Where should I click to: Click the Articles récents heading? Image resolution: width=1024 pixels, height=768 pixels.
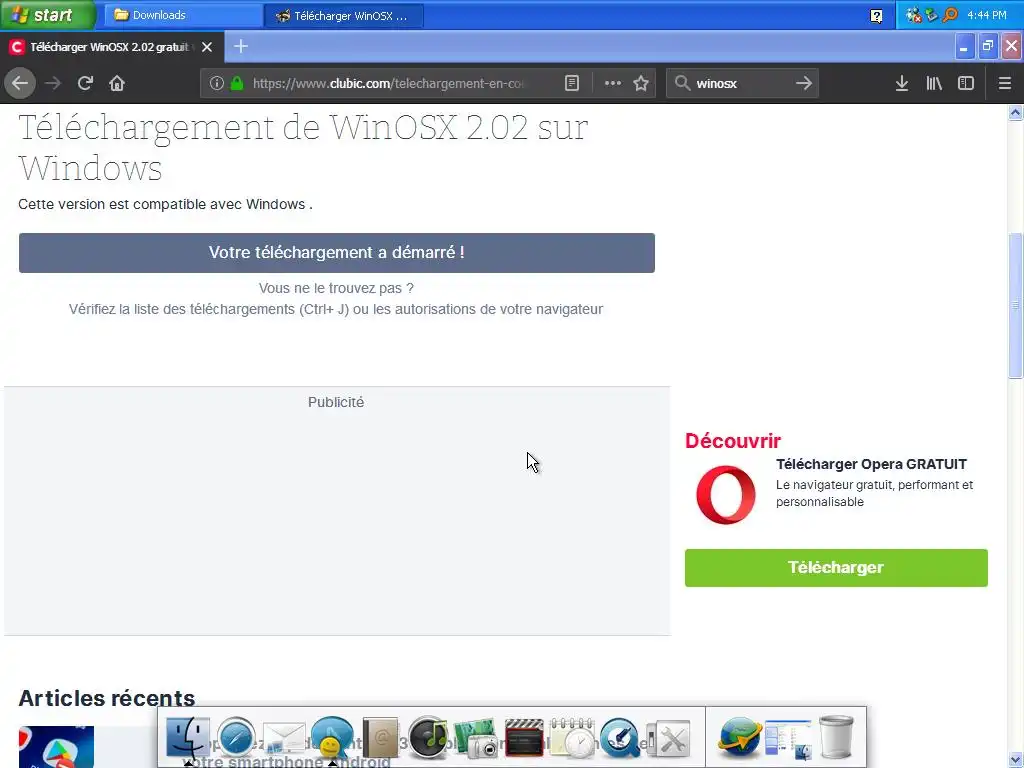106,698
